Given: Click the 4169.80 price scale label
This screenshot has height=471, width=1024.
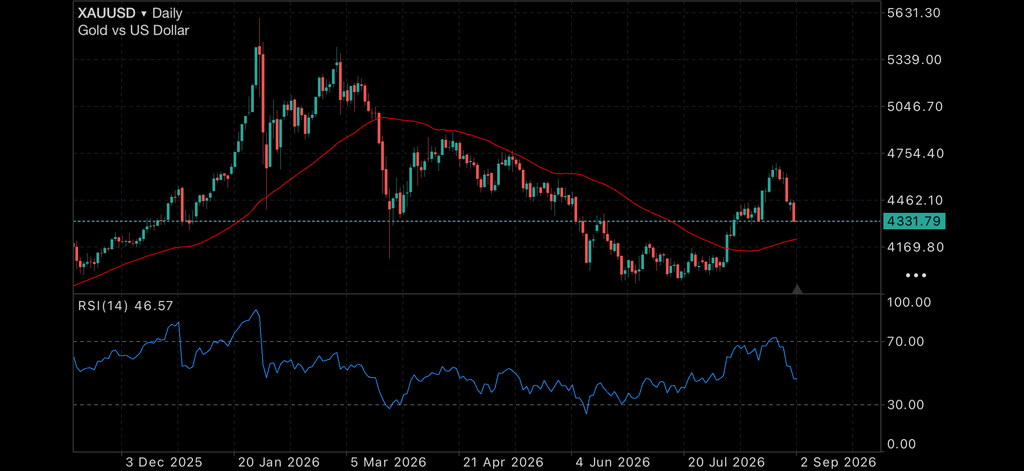Looking at the screenshot, I should 915,247.
